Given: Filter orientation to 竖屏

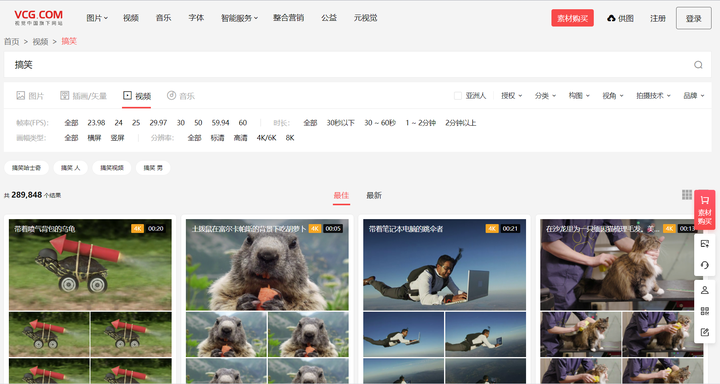Looking at the screenshot, I should (x=117, y=137).
